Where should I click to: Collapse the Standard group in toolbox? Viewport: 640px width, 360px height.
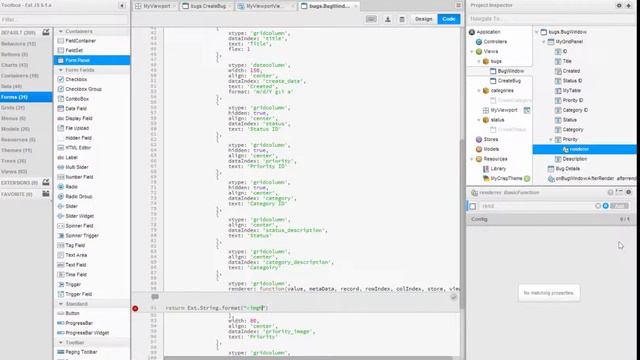pyautogui.click(x=61, y=304)
